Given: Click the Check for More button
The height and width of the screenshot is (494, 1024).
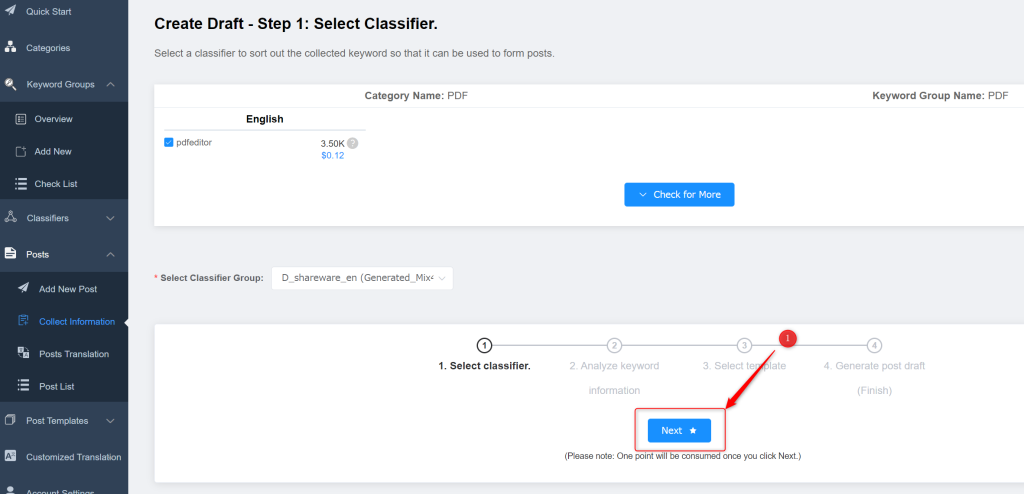Looking at the screenshot, I should pos(679,195).
